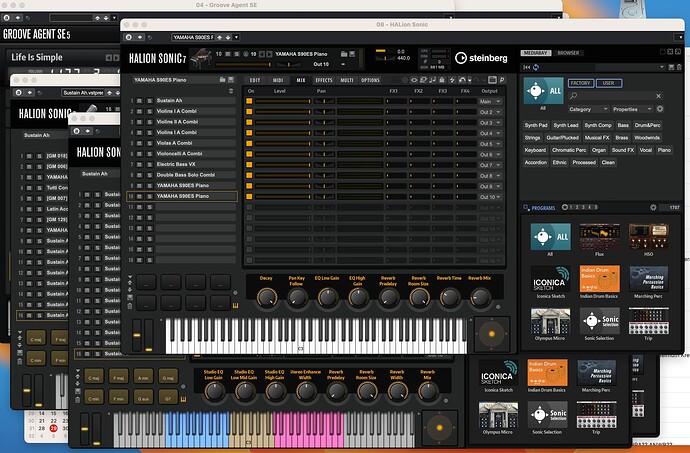
Task: Click the MediaBay trash icon
Action: click(x=679, y=67)
